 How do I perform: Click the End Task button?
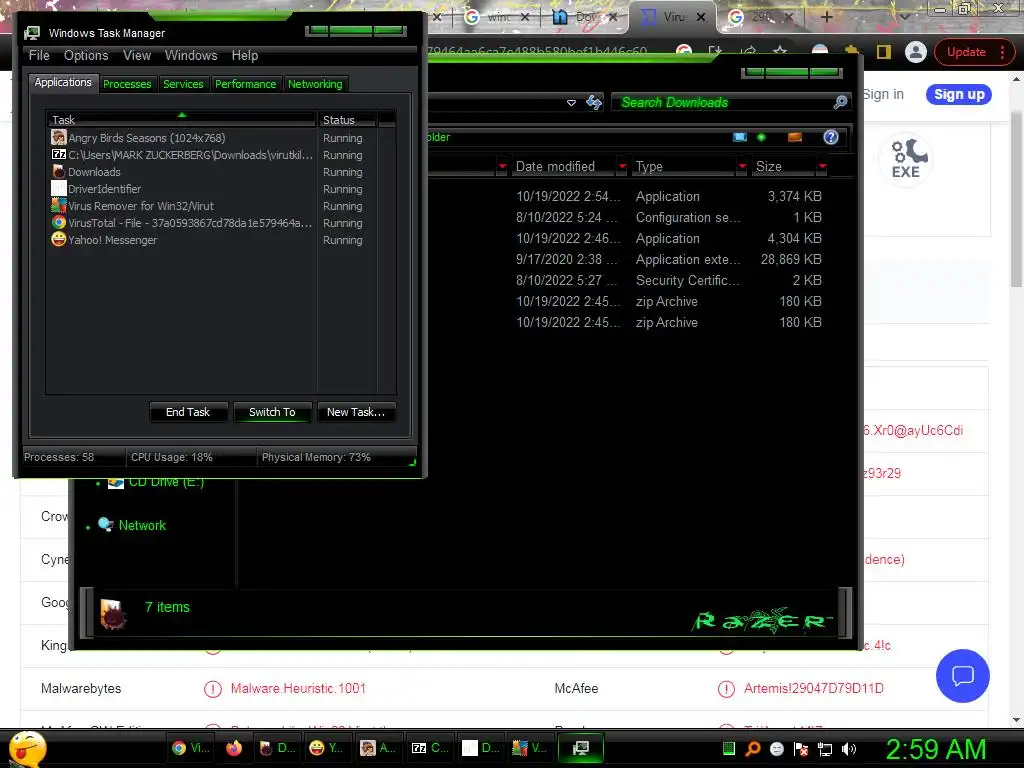point(188,412)
